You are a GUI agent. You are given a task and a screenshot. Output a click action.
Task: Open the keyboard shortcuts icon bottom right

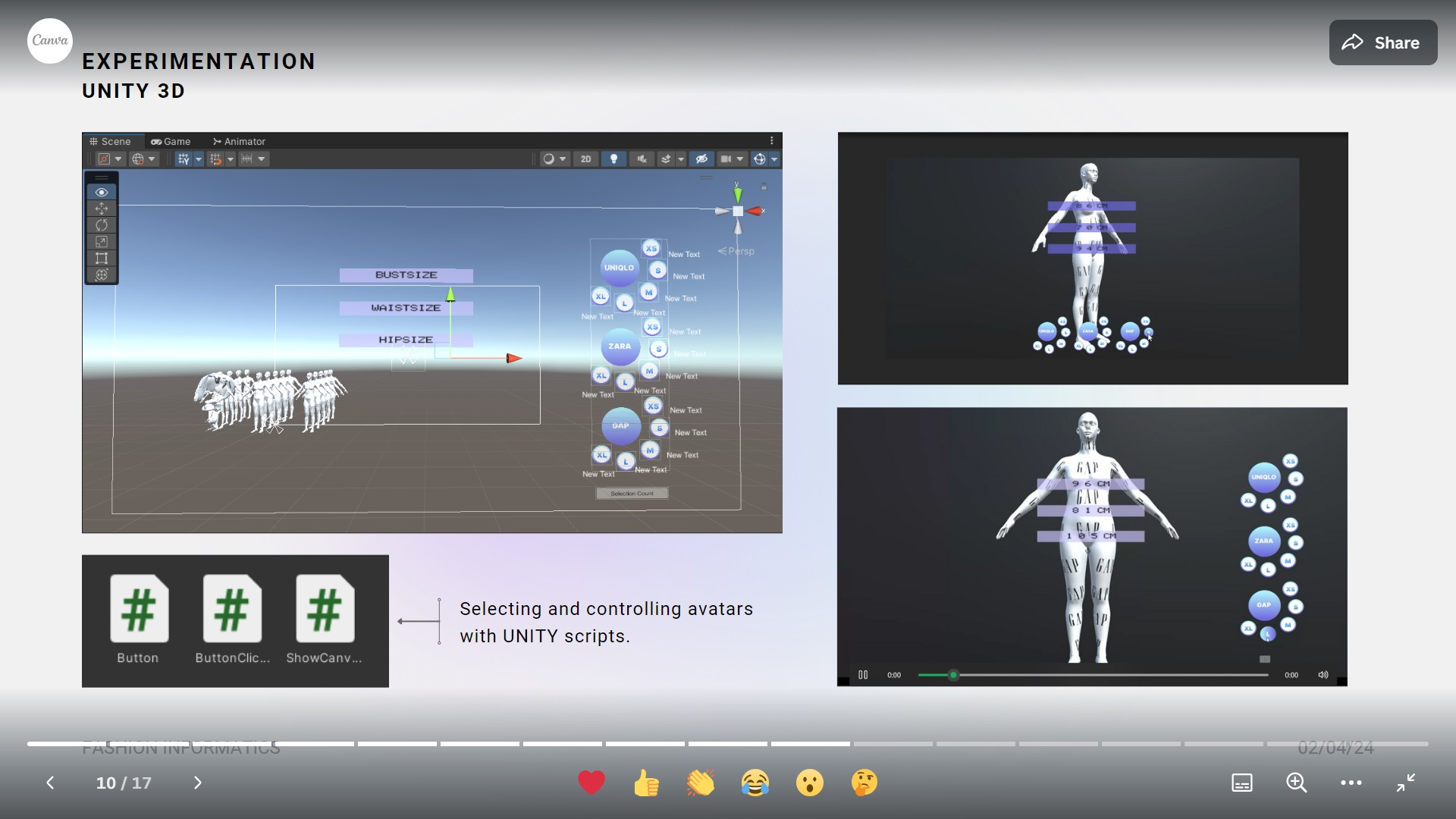(1241, 782)
